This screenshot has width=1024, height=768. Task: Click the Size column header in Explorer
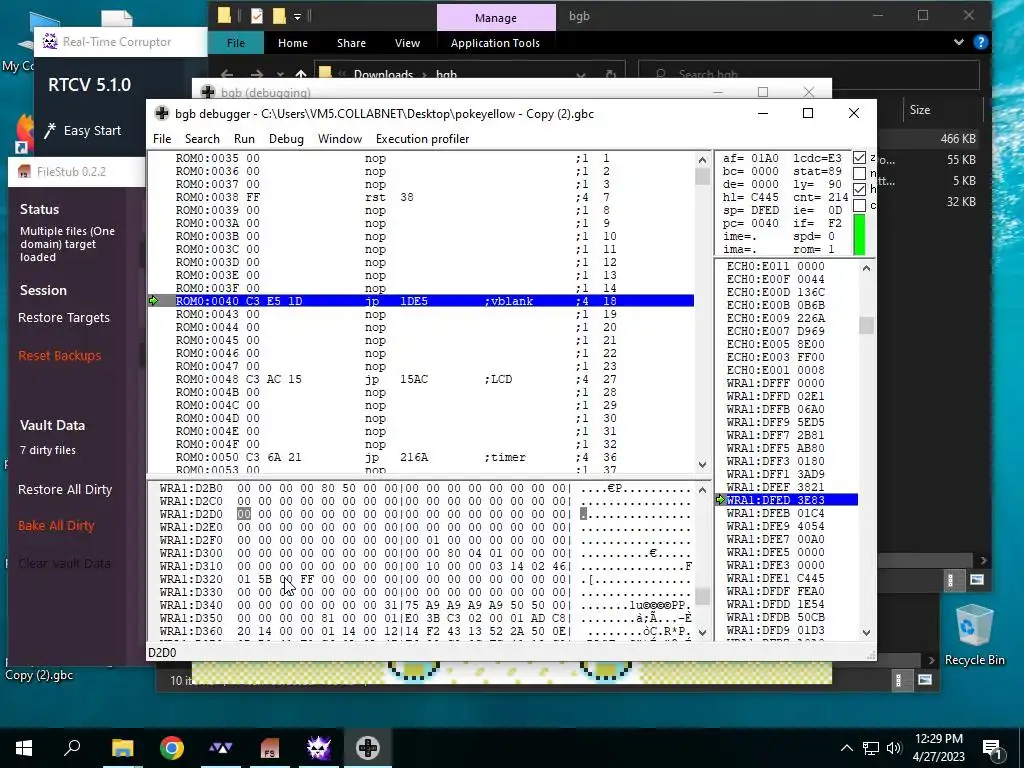[920, 110]
